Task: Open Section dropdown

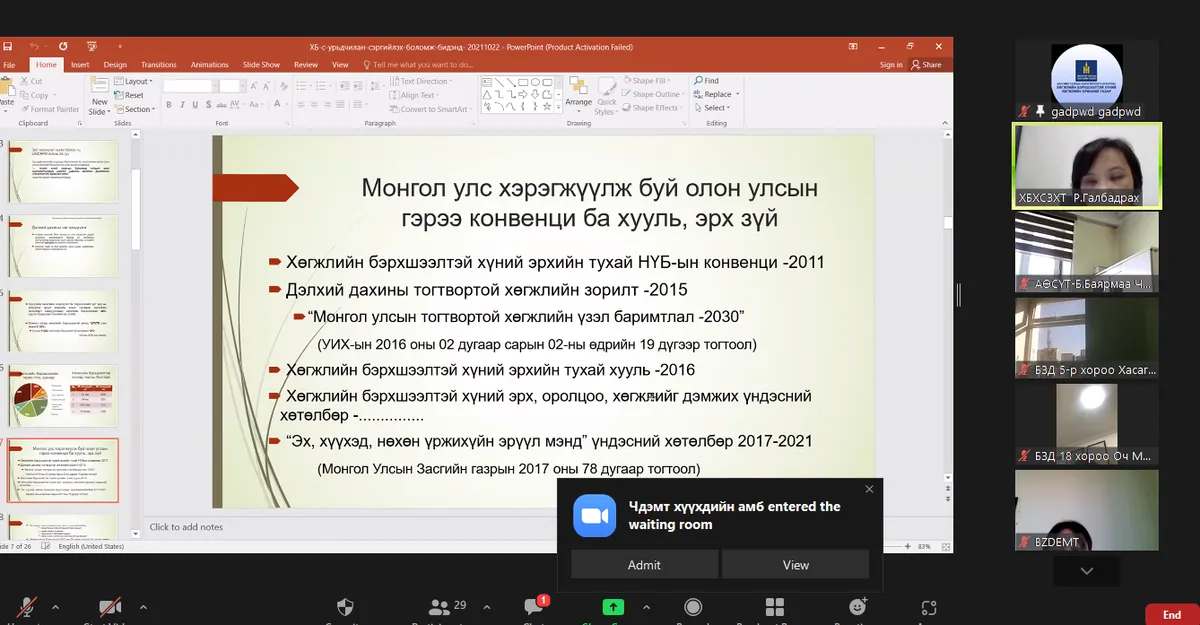Action: click(136, 109)
